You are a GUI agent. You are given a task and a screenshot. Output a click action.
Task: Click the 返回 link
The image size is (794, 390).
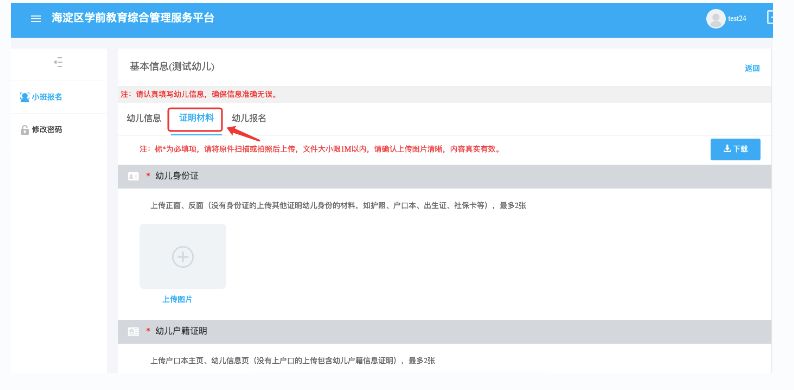pos(752,68)
